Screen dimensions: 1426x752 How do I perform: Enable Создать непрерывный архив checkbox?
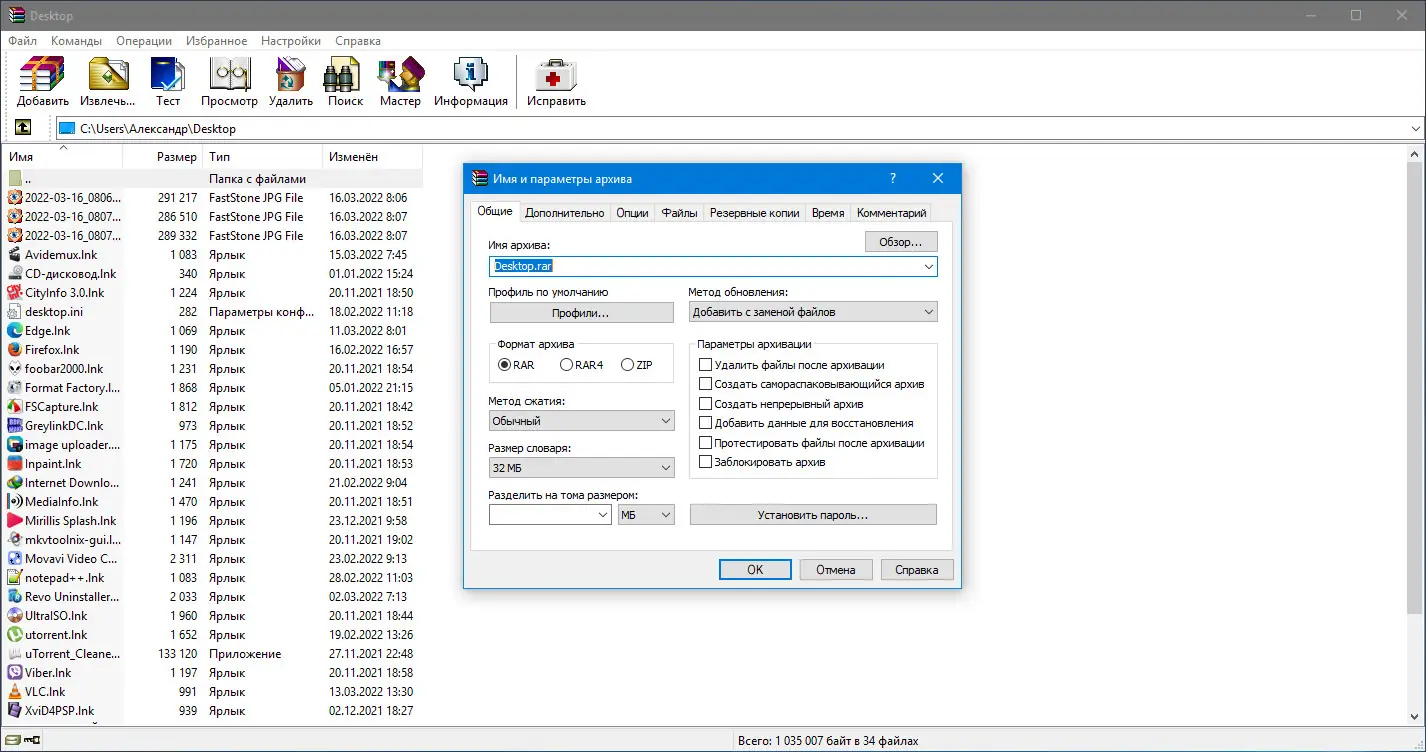[705, 403]
